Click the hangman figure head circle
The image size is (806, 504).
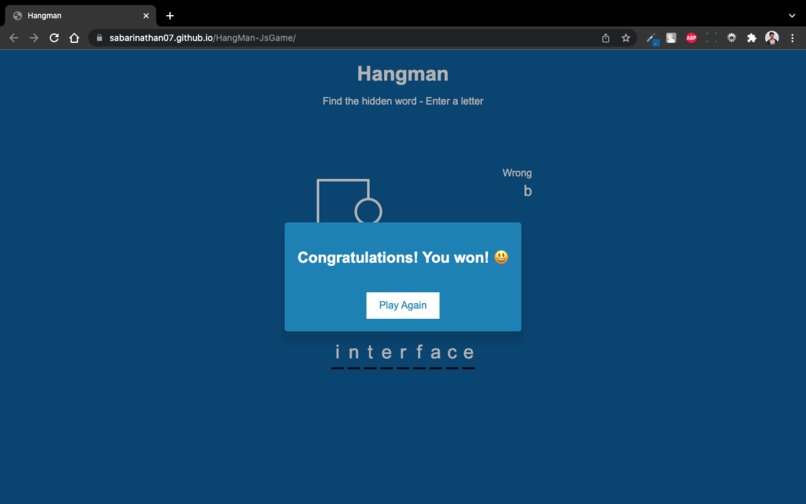pos(368,211)
